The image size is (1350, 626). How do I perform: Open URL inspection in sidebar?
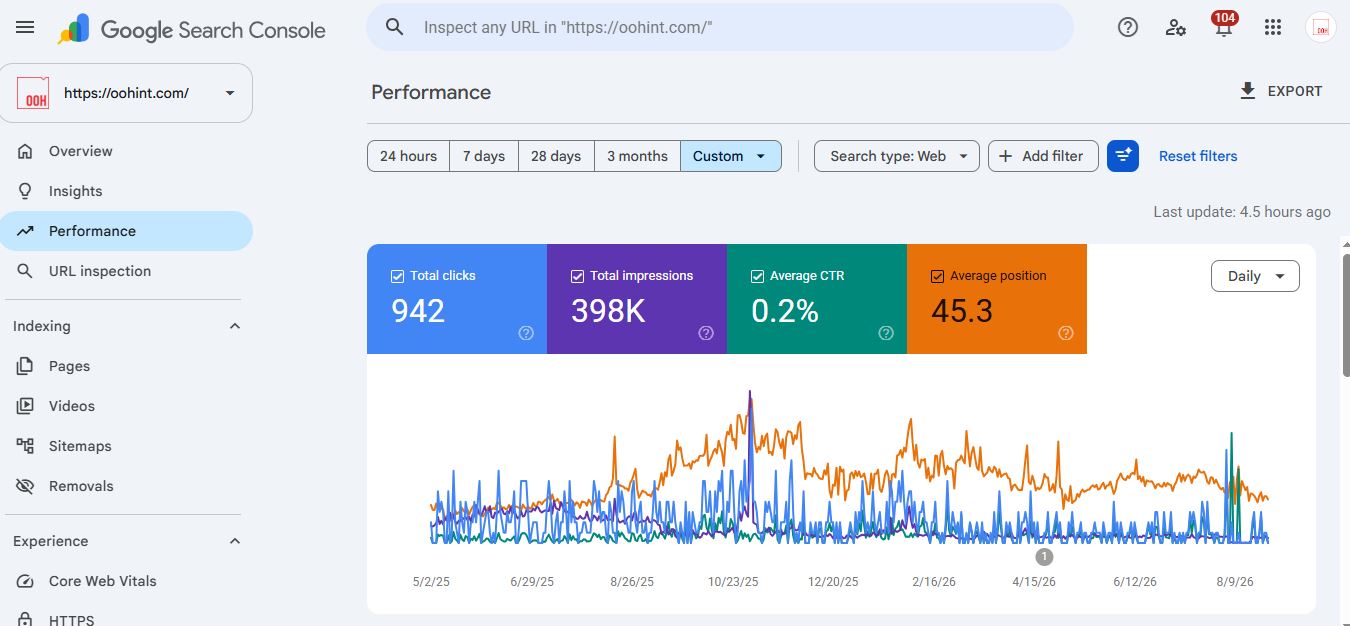pyautogui.click(x=126, y=271)
